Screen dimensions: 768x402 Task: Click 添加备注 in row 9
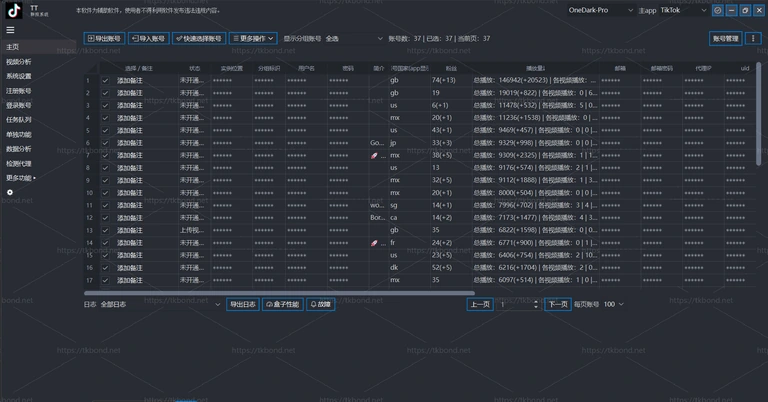pyautogui.click(x=130, y=181)
